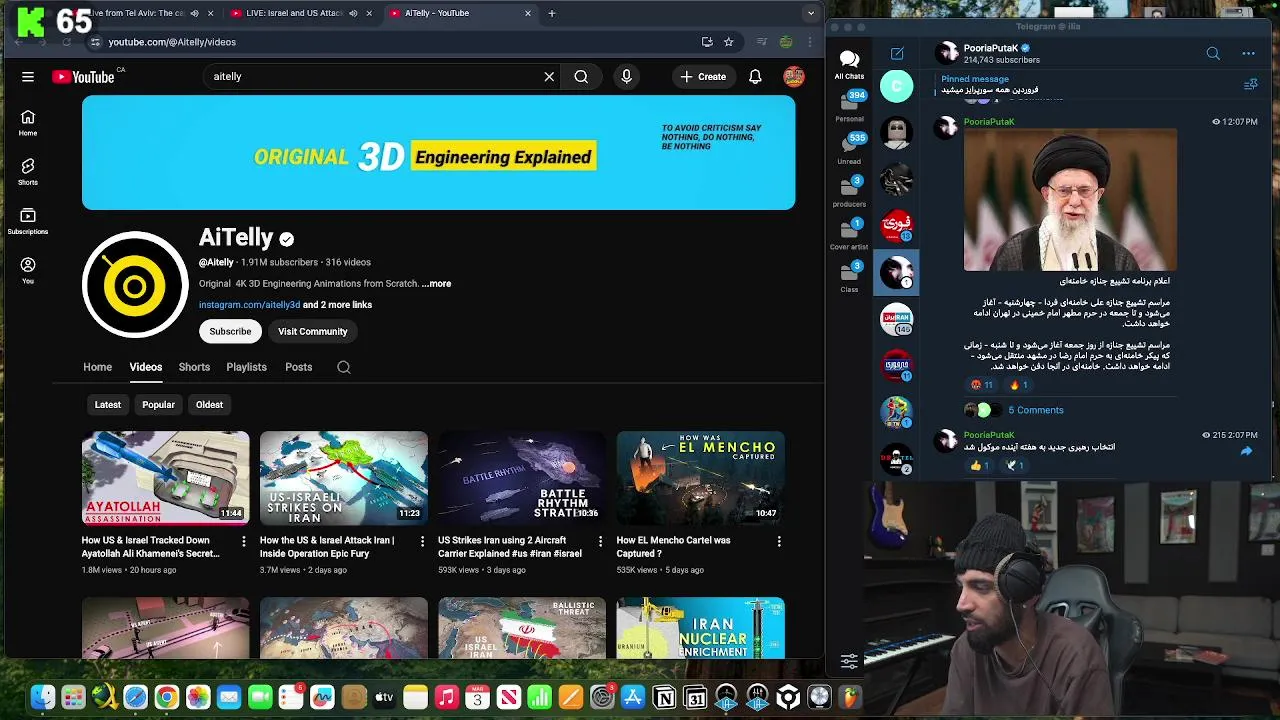Toggle the thumbs-up reaction on Telegram message
This screenshot has width=1280, height=720.
pos(980,465)
